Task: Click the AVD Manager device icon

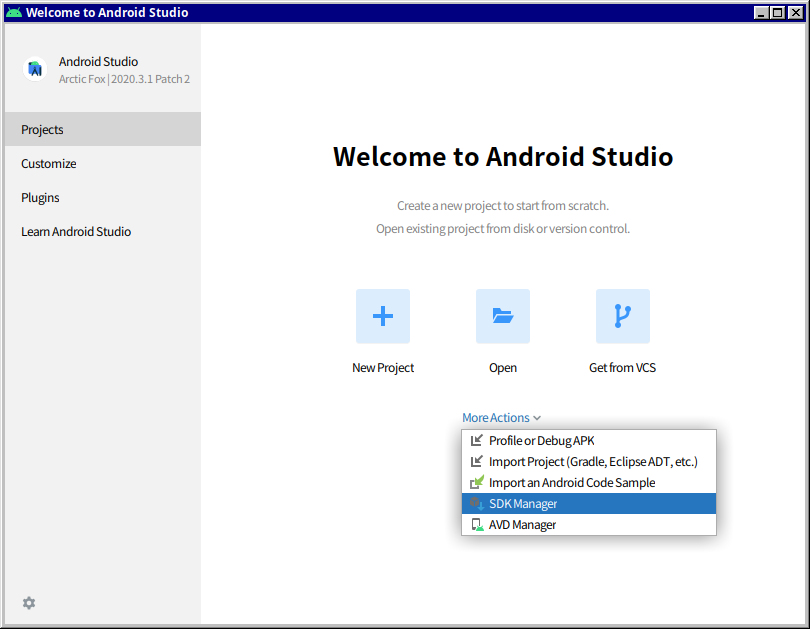Action: click(476, 525)
